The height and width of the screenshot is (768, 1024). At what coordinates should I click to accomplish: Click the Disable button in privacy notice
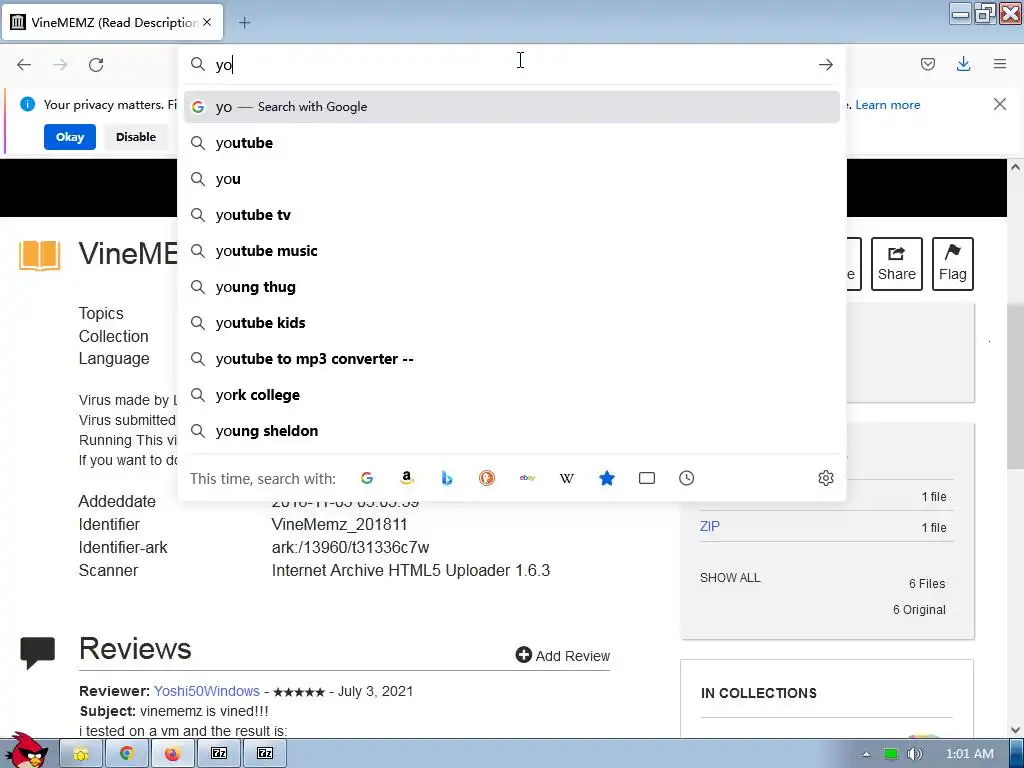(136, 137)
